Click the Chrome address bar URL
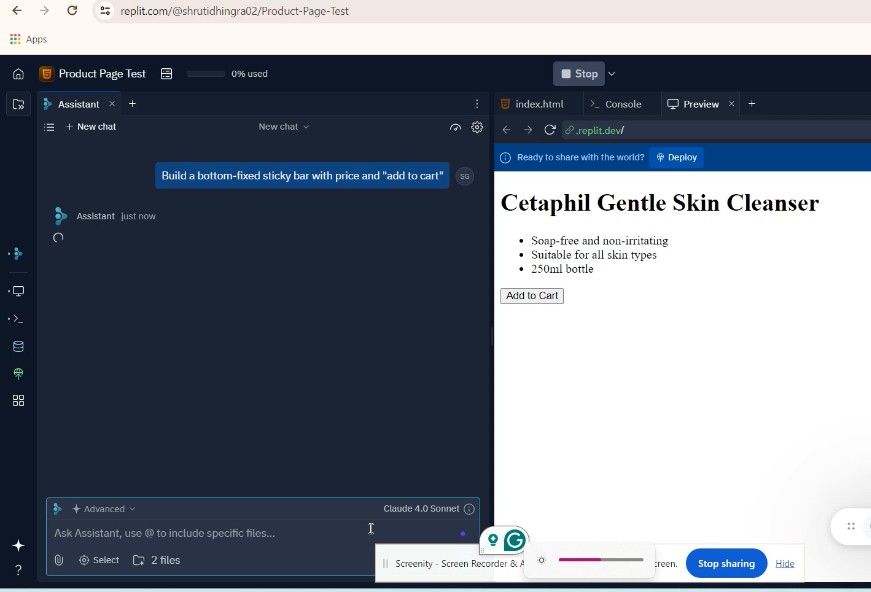 [234, 11]
